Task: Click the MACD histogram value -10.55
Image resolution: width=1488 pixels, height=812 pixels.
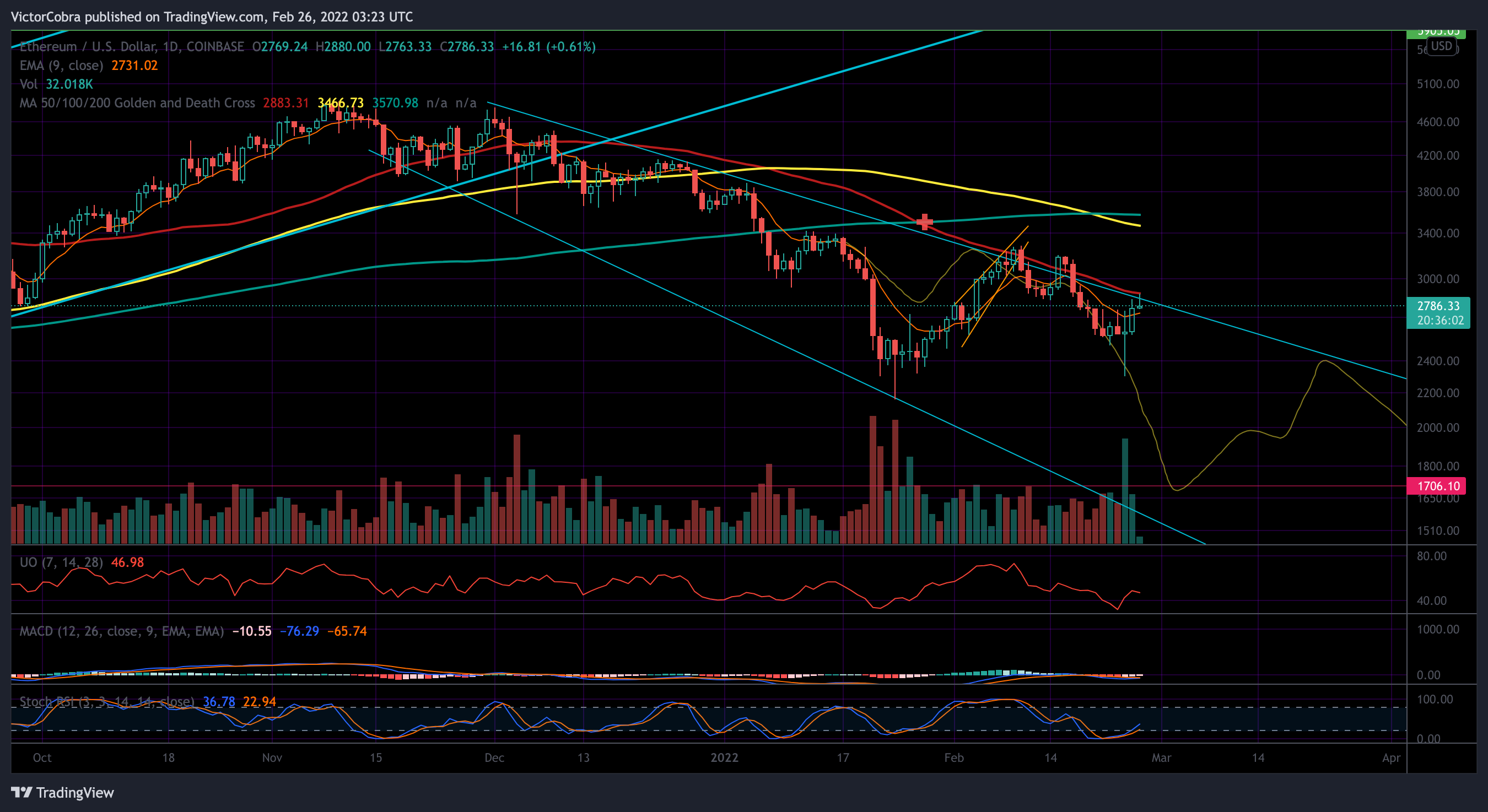Action: 252,631
